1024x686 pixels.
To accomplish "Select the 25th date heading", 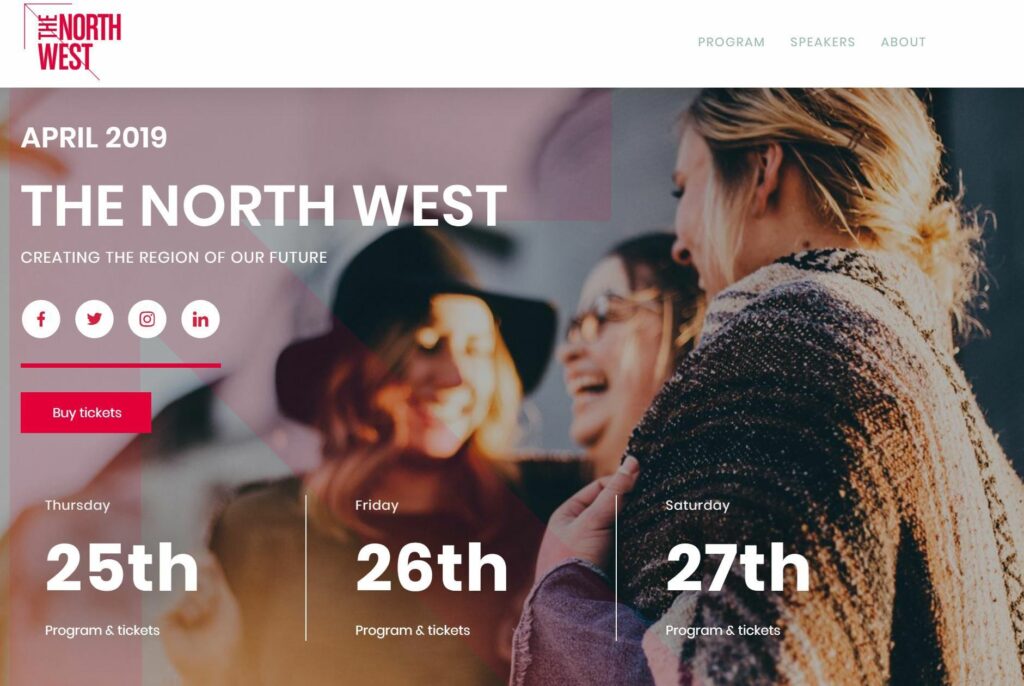I will (x=122, y=567).
